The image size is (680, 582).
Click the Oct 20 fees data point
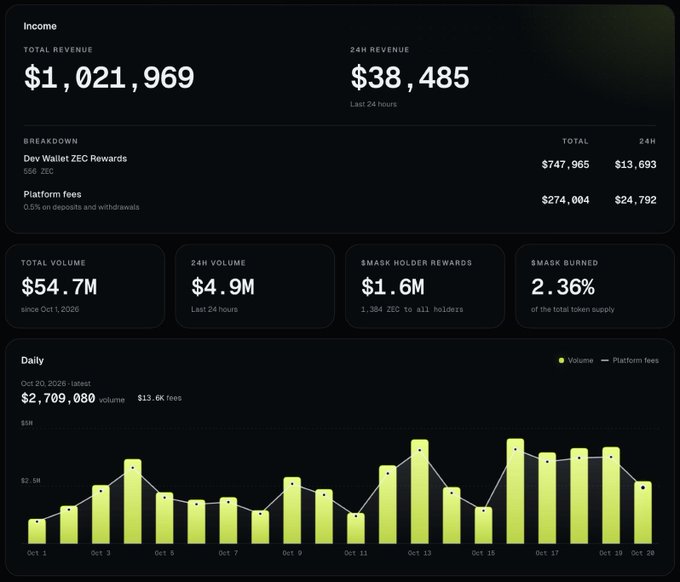(643, 487)
